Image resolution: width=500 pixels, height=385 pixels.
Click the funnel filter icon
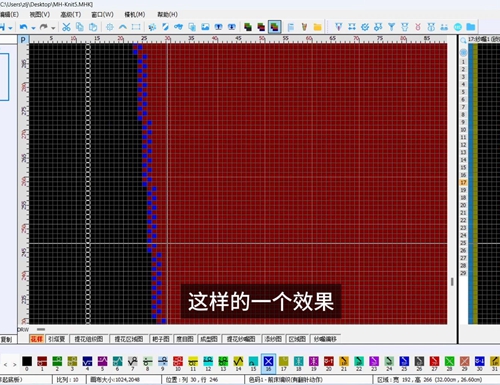[392, 27]
